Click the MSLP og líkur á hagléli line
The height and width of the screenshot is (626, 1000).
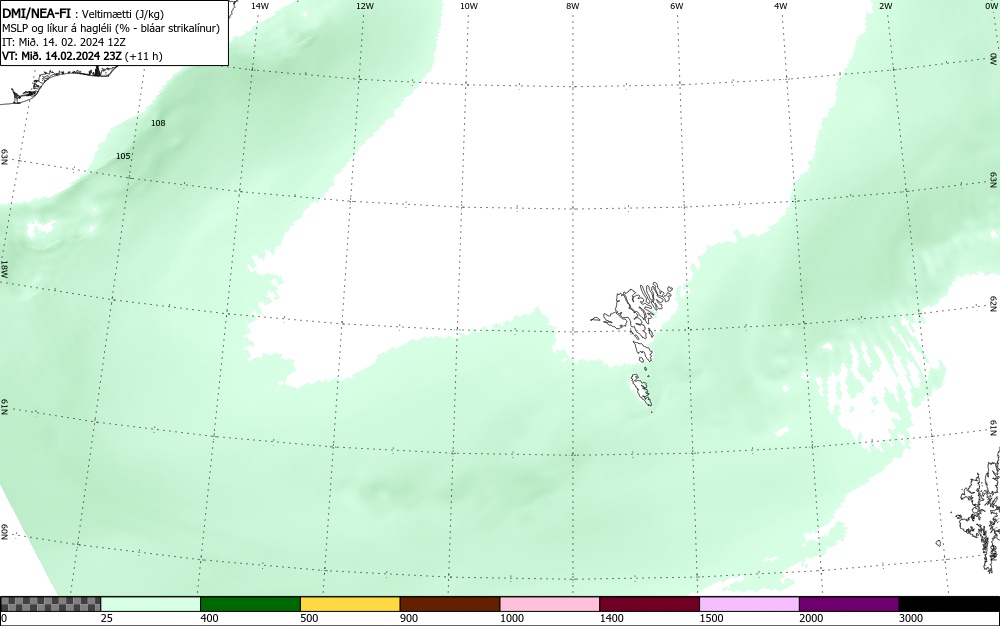(x=111, y=28)
